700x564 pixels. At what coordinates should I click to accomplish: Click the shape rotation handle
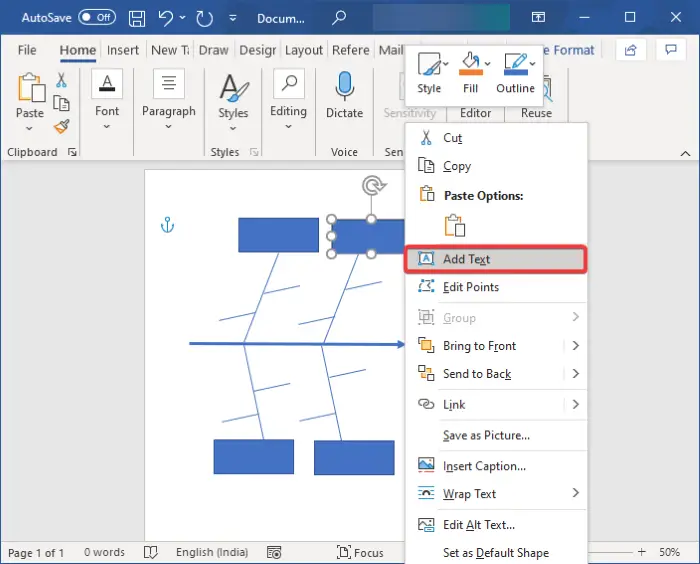[373, 185]
